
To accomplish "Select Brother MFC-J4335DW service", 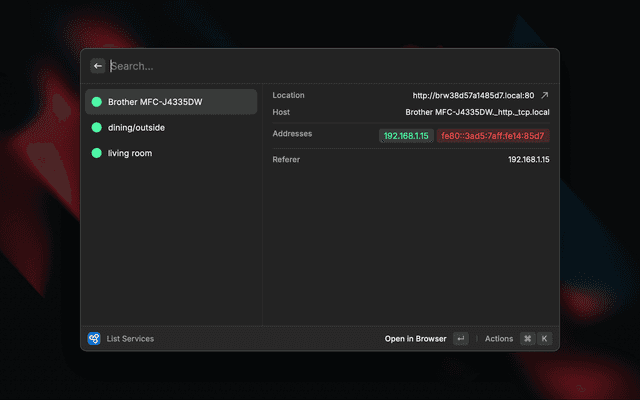I will [x=170, y=102].
